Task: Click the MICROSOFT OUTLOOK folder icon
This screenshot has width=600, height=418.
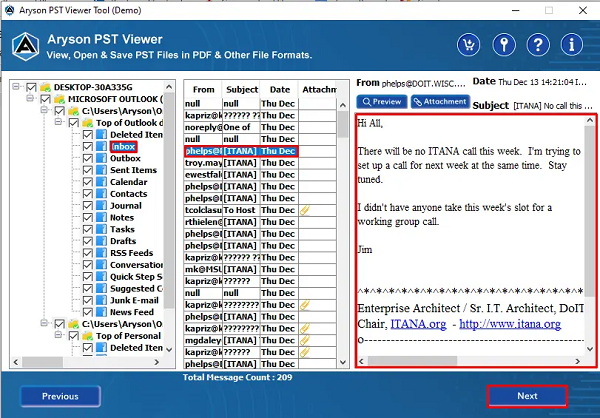Action: point(59,99)
